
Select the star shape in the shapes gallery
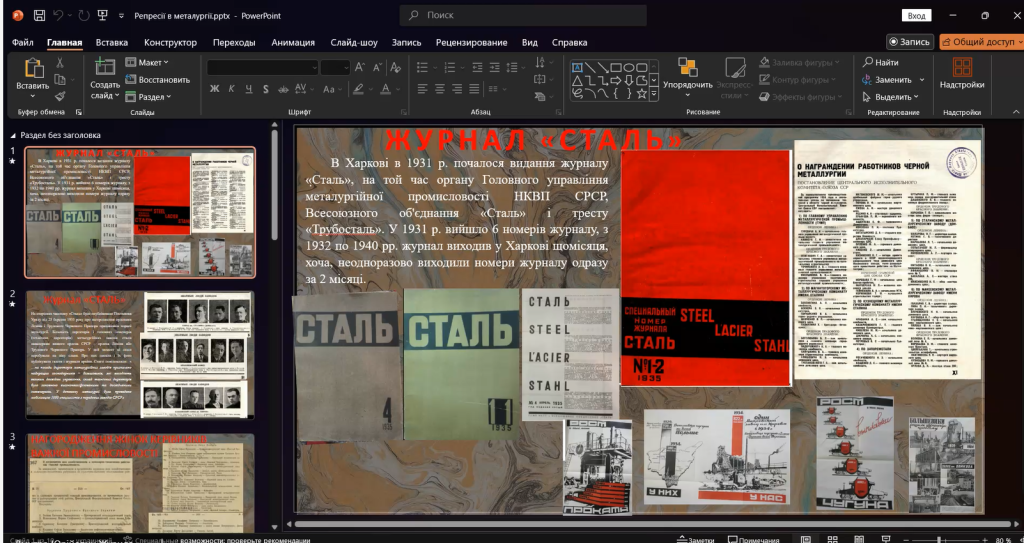coord(641,93)
